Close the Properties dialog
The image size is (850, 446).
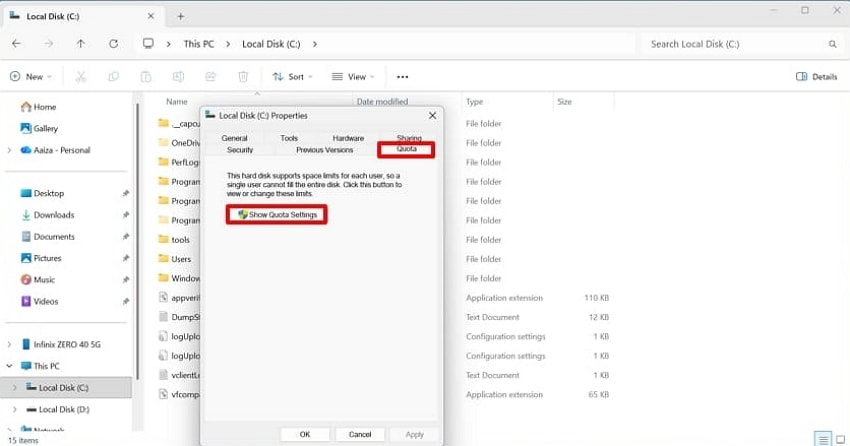click(432, 116)
